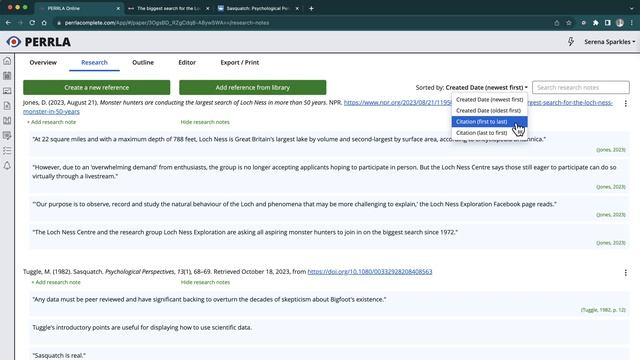This screenshot has height=360, width=640.
Task: Click the 'Our purpose is to observe' note
Action: click(329, 209)
